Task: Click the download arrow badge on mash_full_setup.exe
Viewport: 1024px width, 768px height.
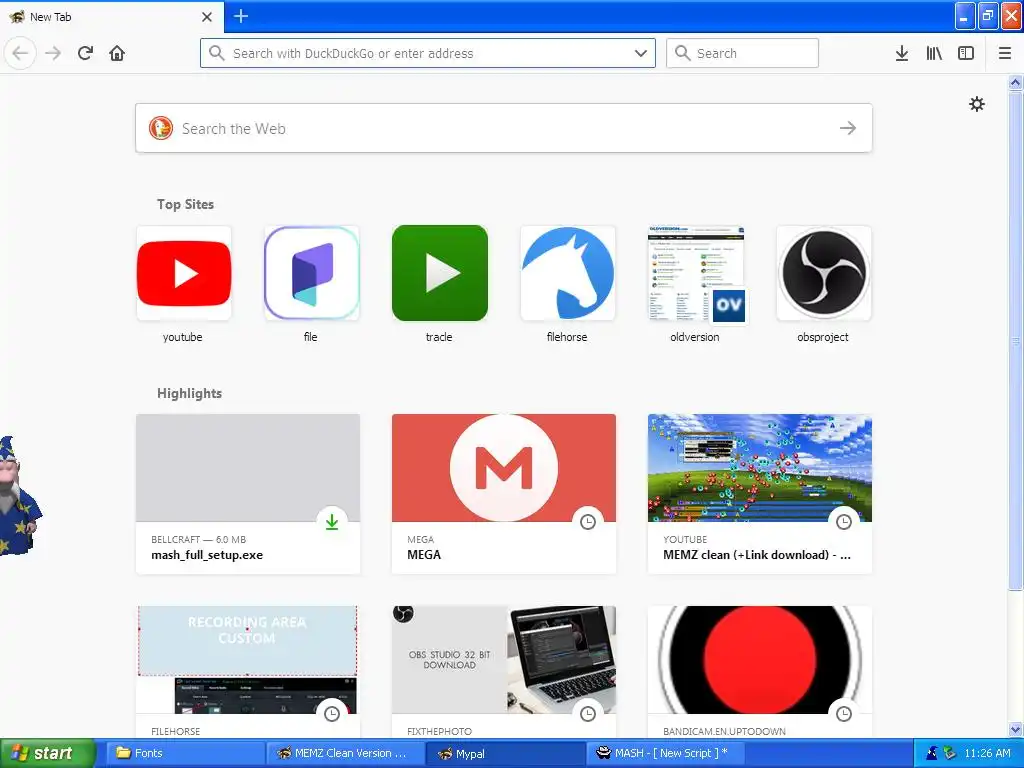Action: pos(332,522)
